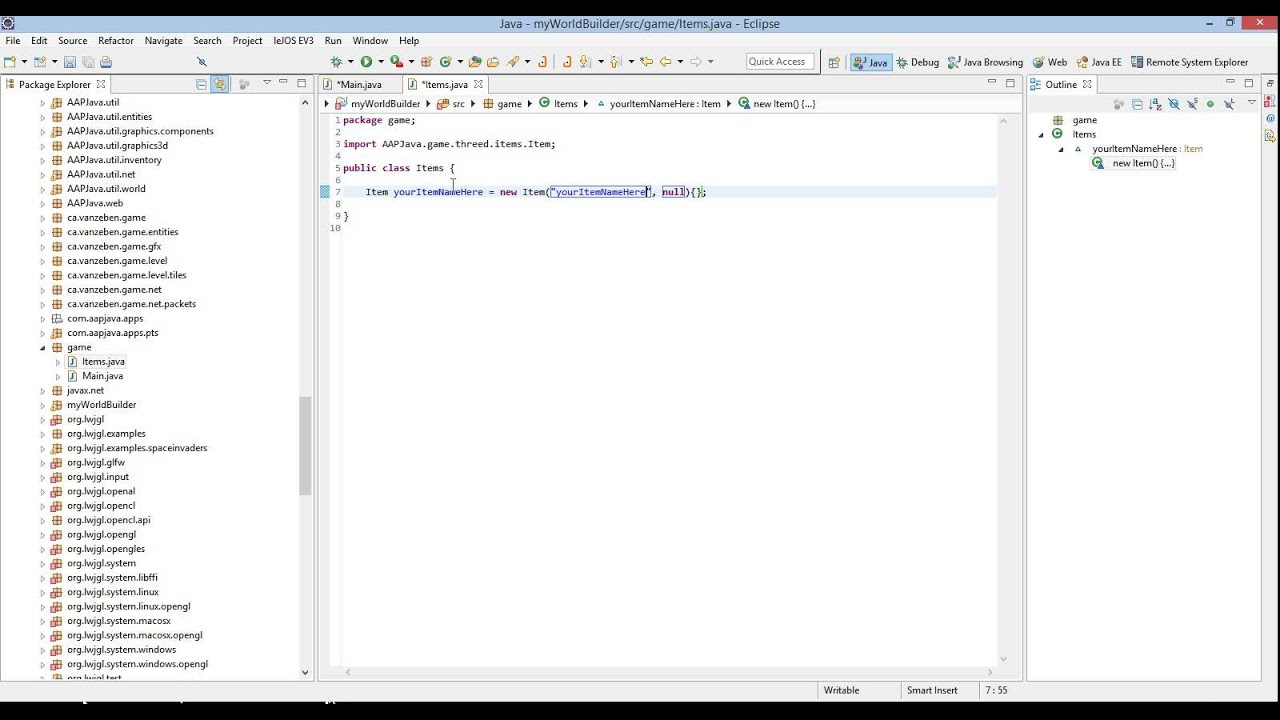Click the Last Edit Location icon

click(646, 61)
